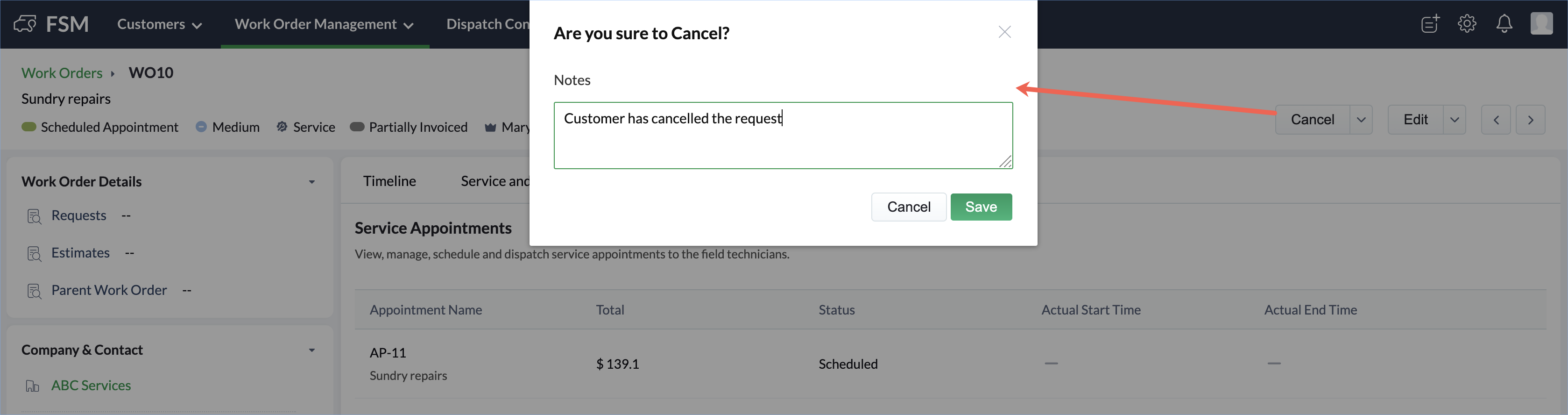Click the FSM logo icon

point(25,24)
